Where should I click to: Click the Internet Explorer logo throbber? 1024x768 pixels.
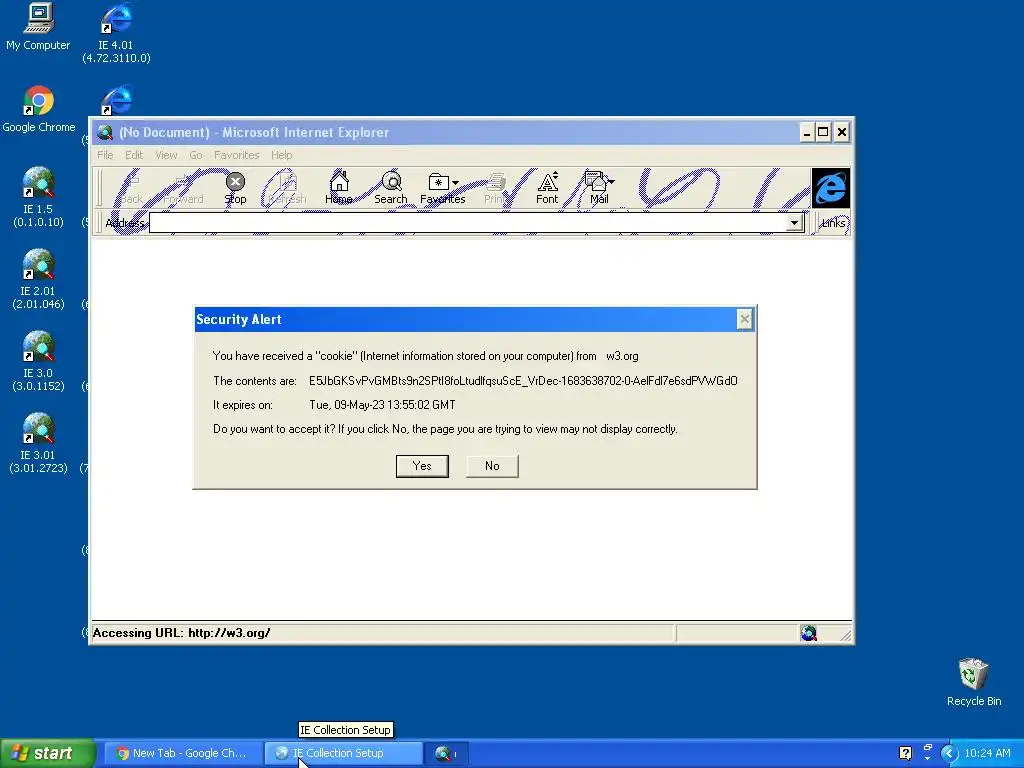tap(831, 188)
